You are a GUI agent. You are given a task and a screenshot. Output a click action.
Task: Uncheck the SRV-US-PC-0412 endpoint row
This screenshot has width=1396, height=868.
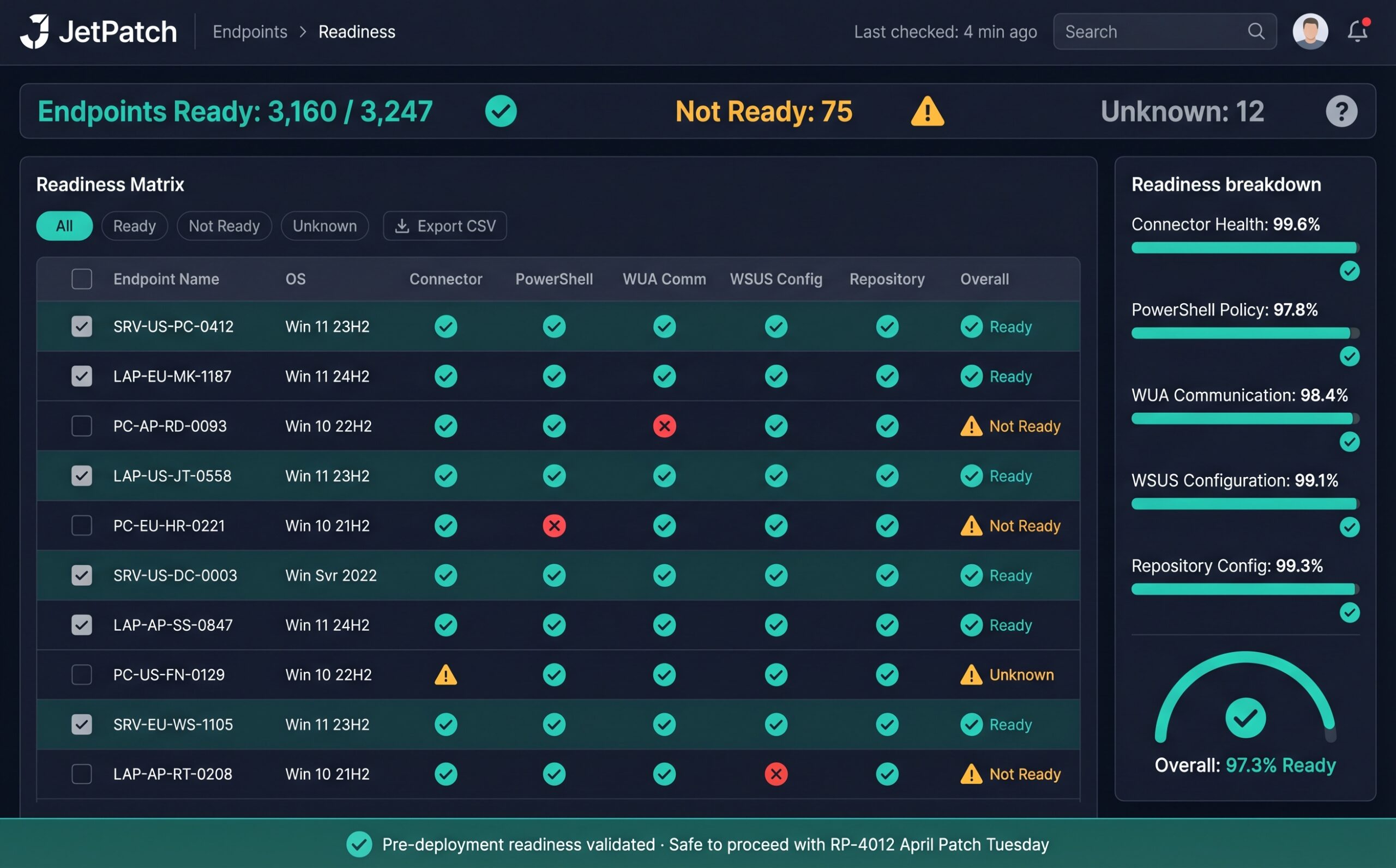[82, 326]
